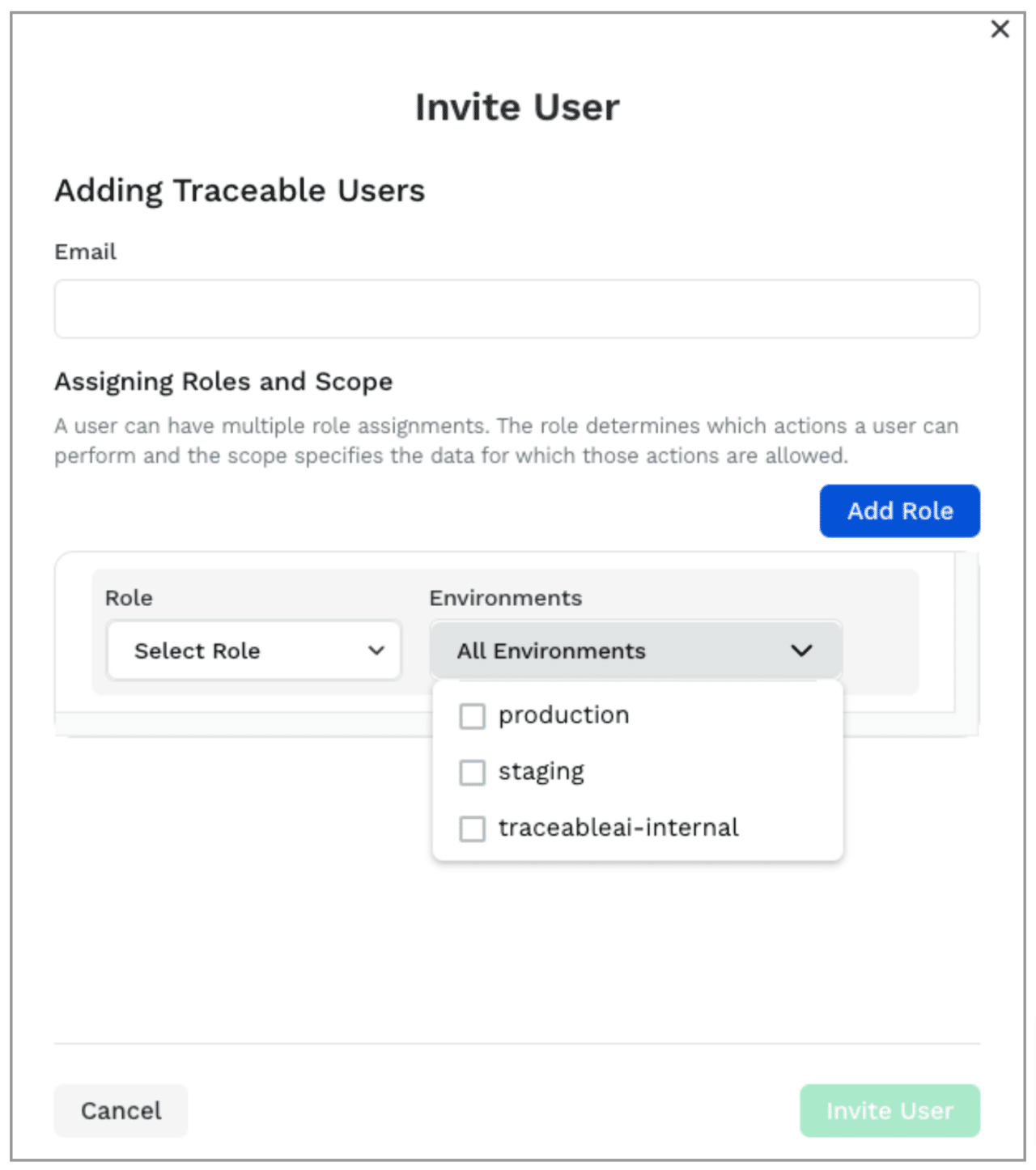The width and height of the screenshot is (1036, 1170).
Task: Select the production list entry
Action: 564,715
